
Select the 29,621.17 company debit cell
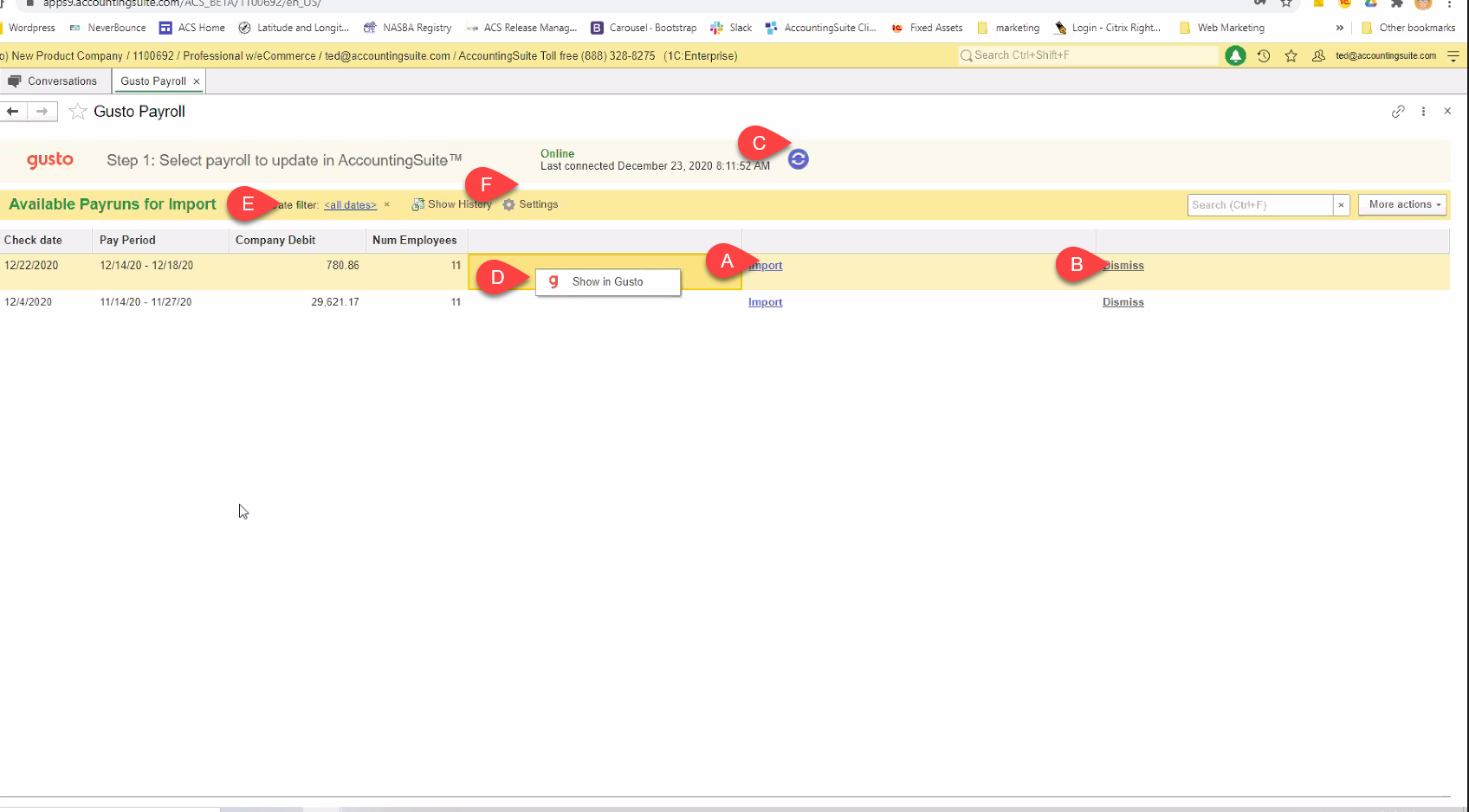point(334,302)
